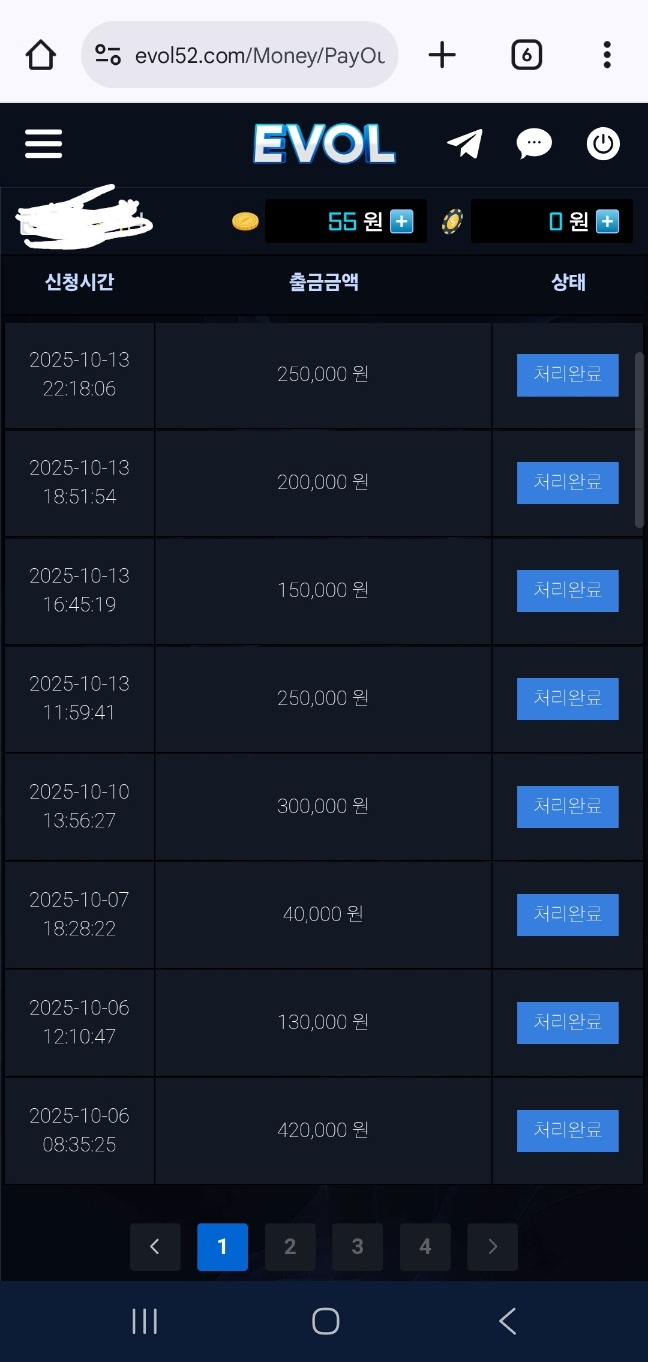Tap 처리완료 for the 420,000 won withdrawal

pos(567,1130)
